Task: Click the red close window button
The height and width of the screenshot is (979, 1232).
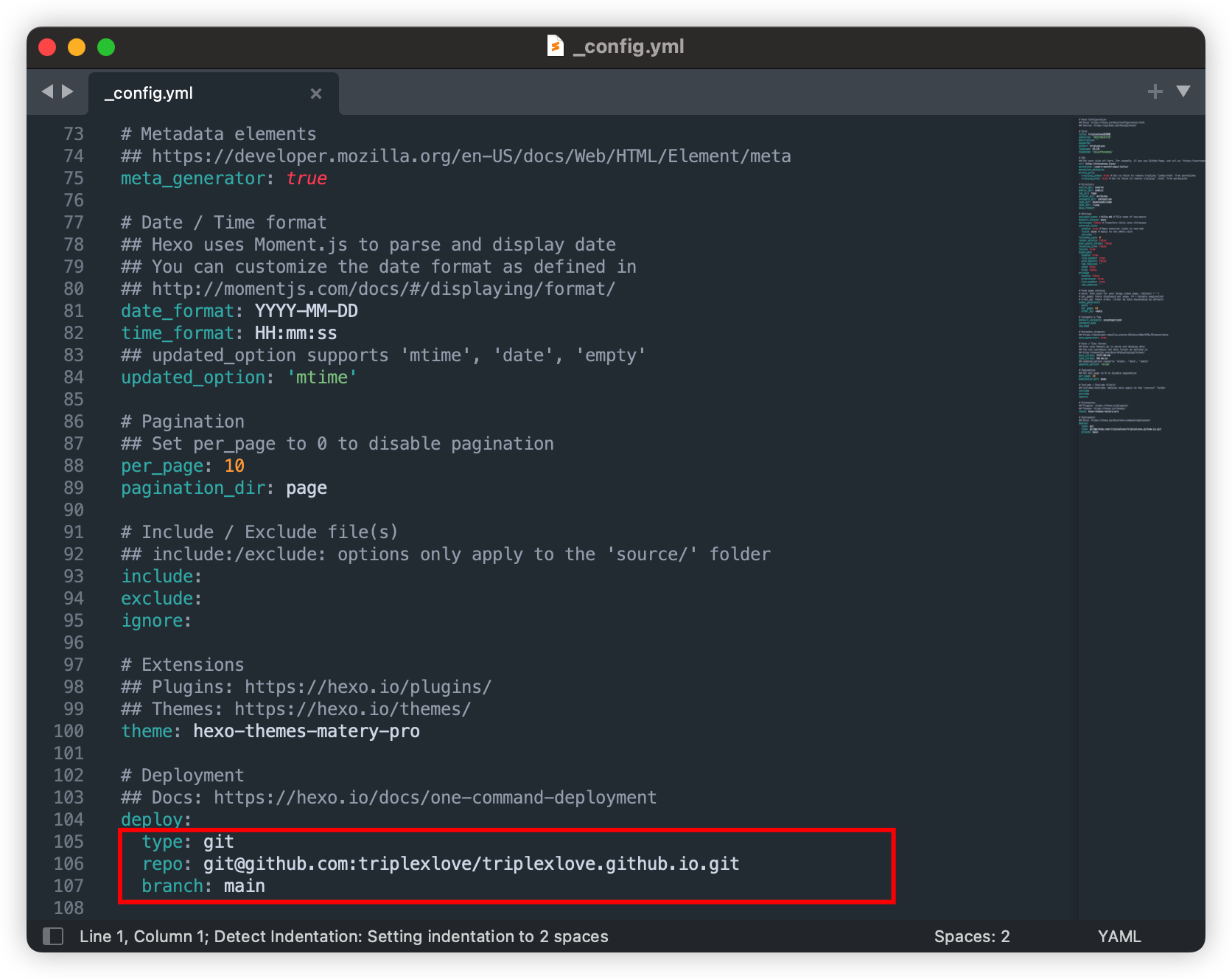Action: [47, 47]
